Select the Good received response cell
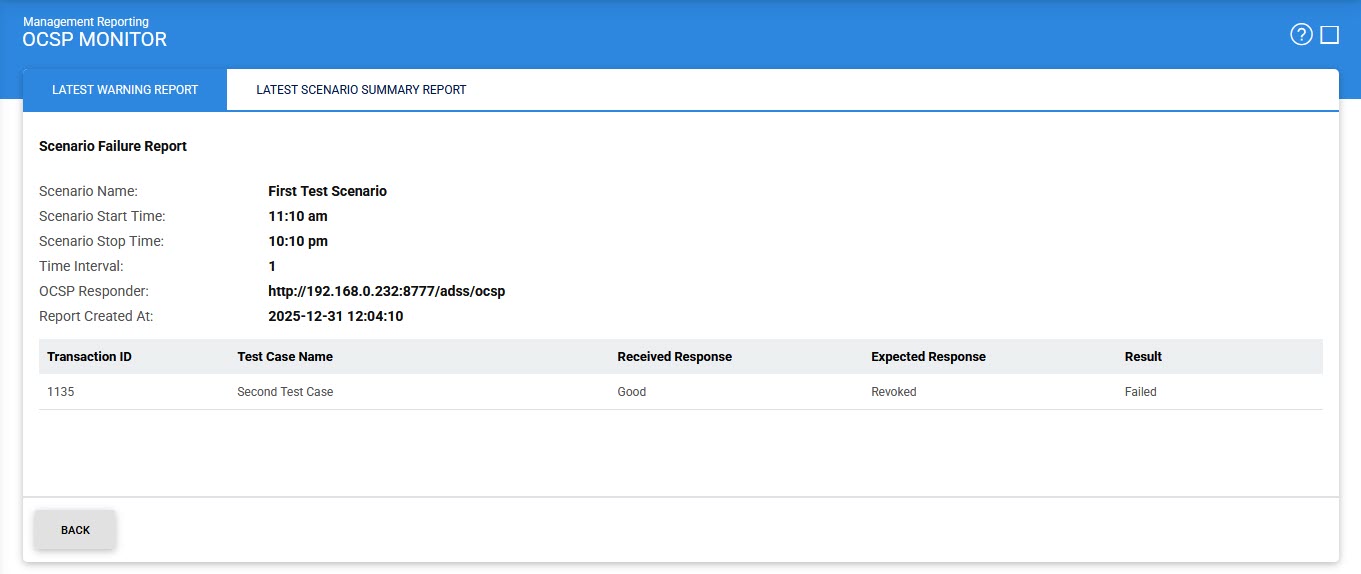This screenshot has height=574, width=1361. [x=632, y=392]
